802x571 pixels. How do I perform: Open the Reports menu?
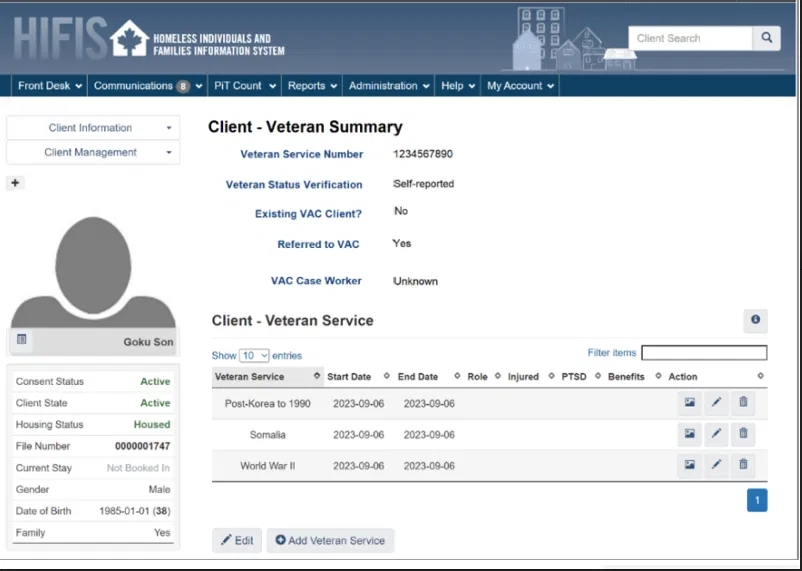point(312,86)
